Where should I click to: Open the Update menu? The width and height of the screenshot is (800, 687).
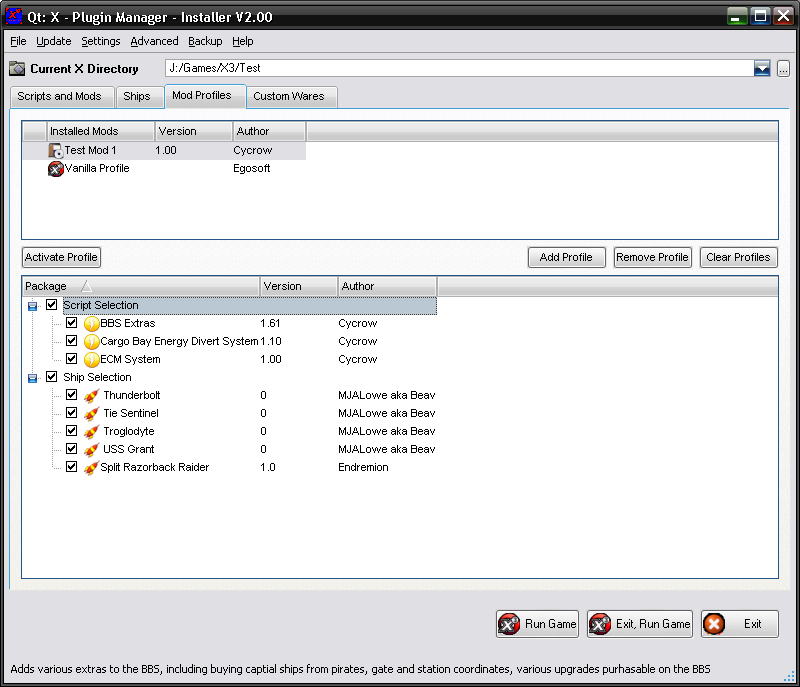pyautogui.click(x=54, y=41)
